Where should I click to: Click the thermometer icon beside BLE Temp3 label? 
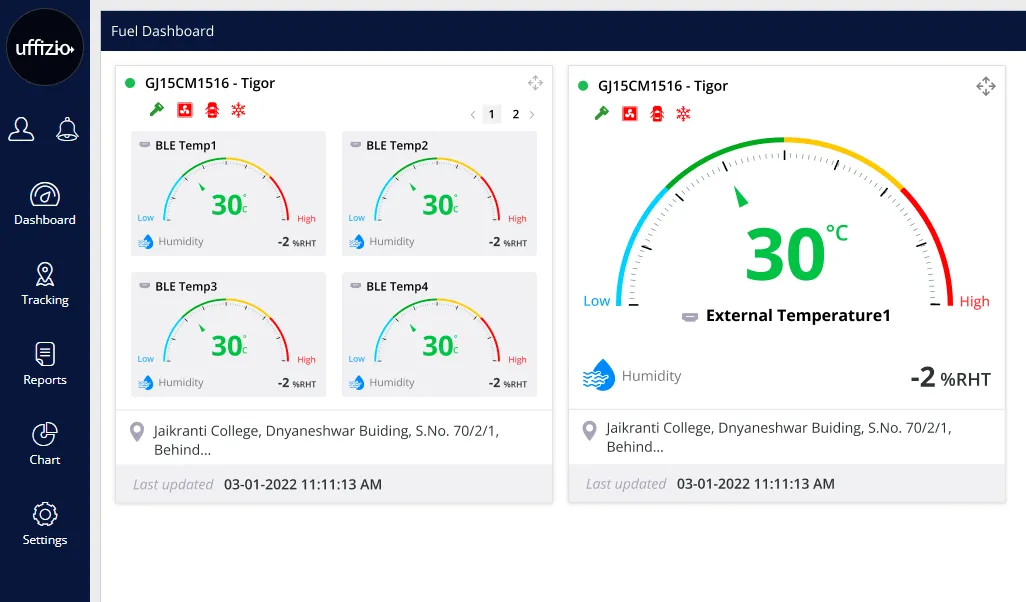click(x=146, y=285)
